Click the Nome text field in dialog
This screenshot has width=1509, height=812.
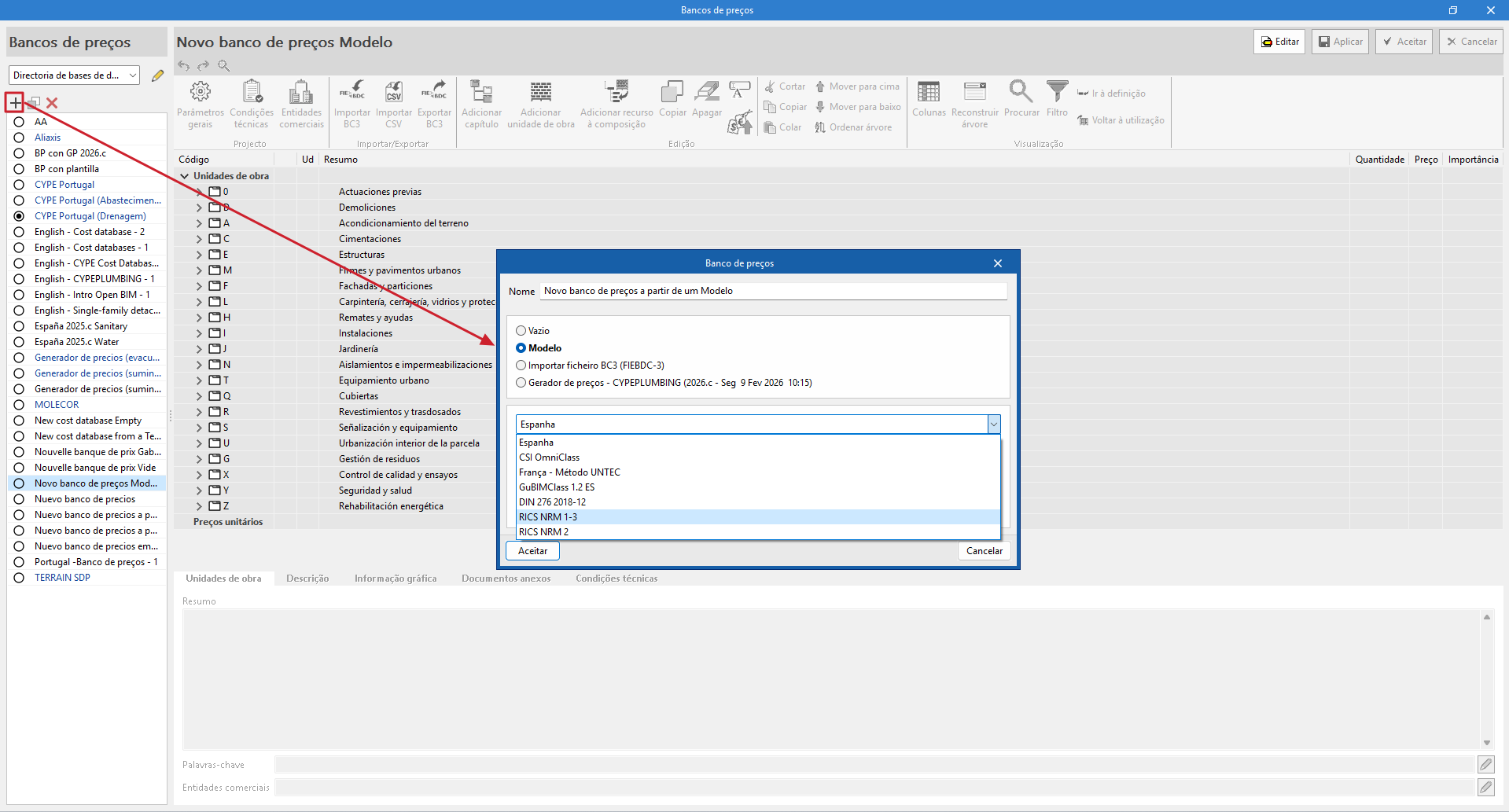[773, 291]
